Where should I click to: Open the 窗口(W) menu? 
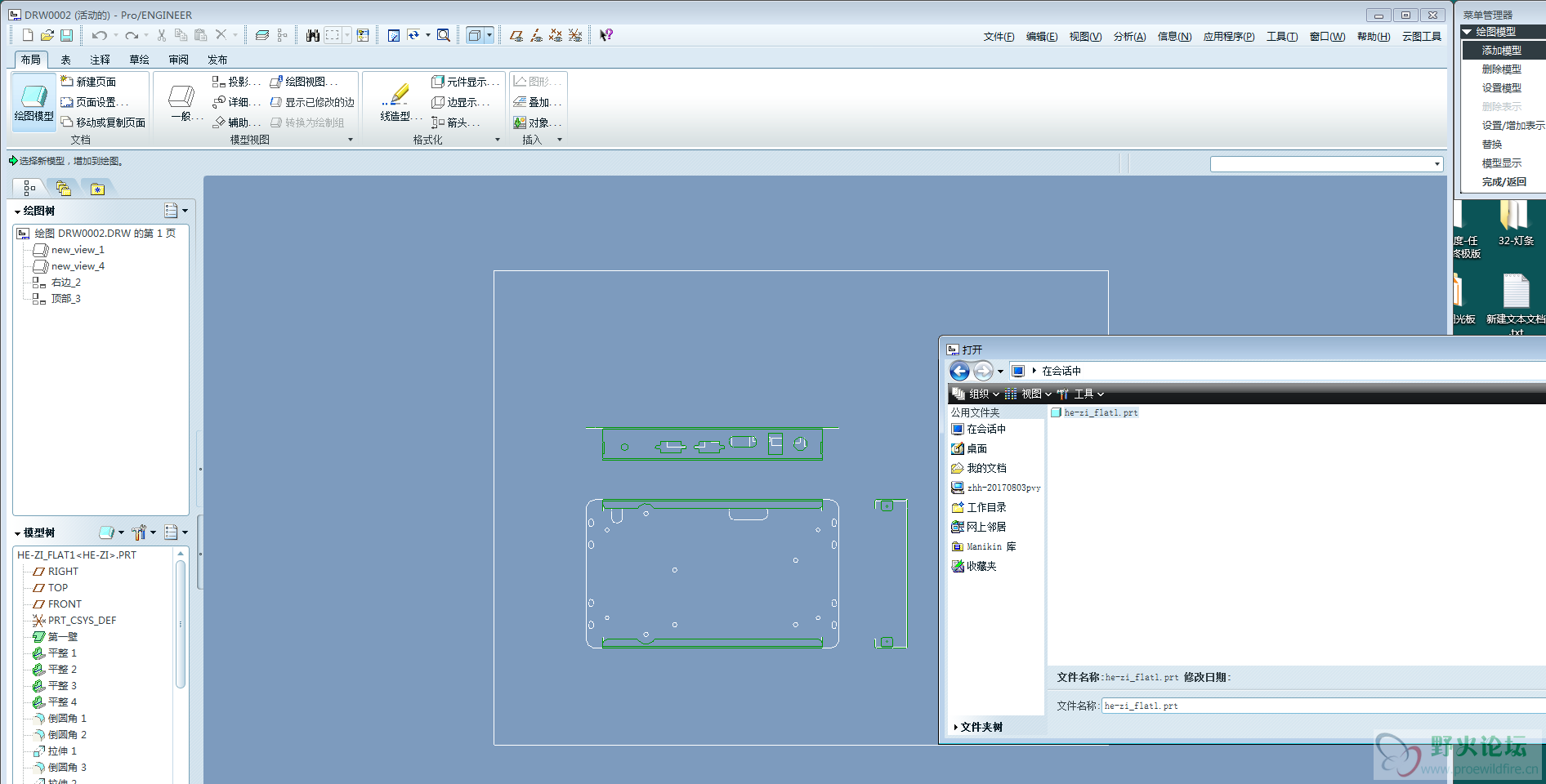tap(1327, 37)
